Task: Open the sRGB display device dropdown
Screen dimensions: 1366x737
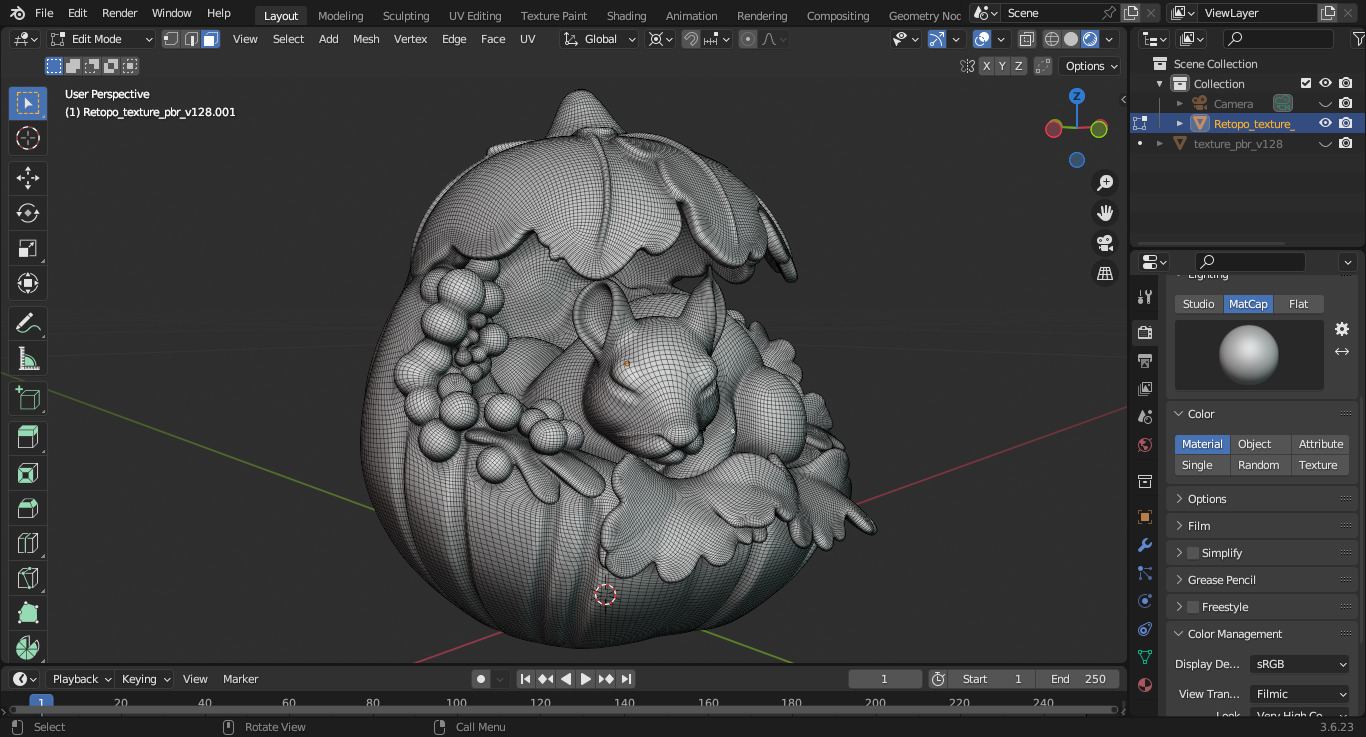Action: point(1300,664)
